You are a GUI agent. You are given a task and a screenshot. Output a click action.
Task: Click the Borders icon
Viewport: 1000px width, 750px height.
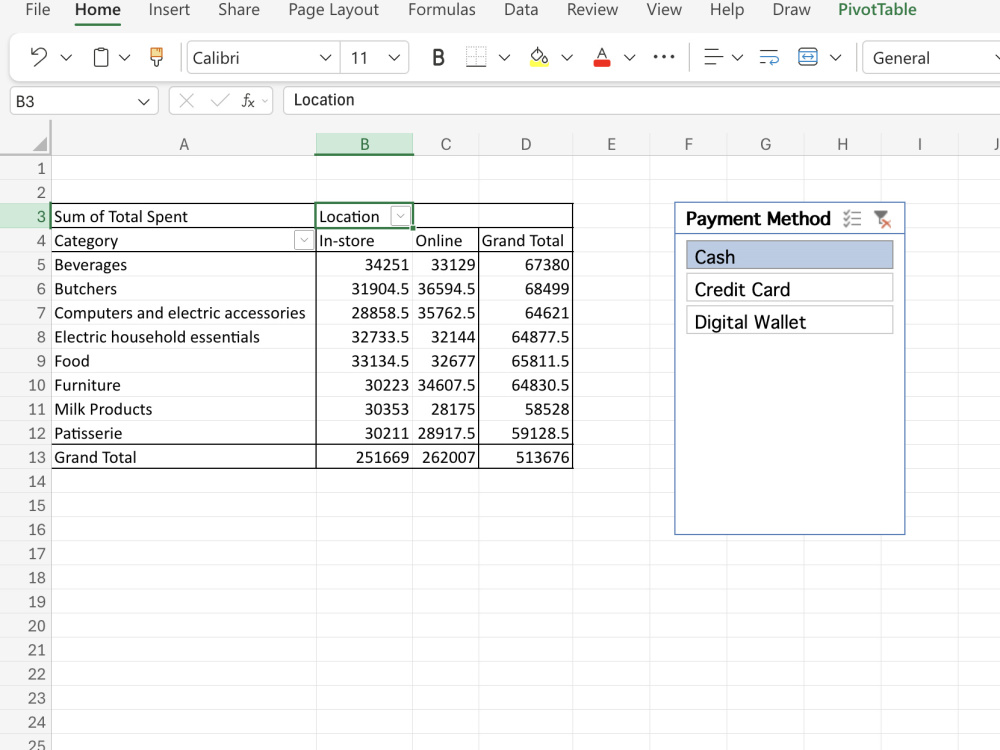point(476,57)
